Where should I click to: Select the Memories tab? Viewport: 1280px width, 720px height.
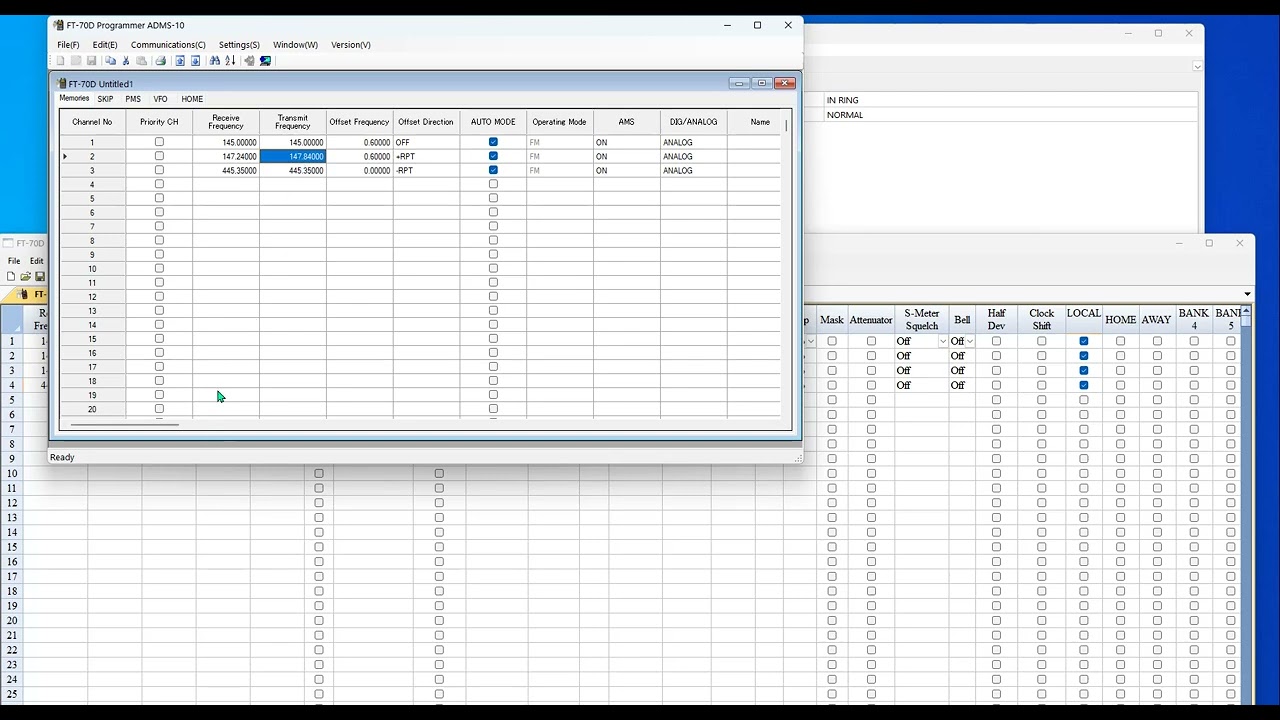point(74,99)
